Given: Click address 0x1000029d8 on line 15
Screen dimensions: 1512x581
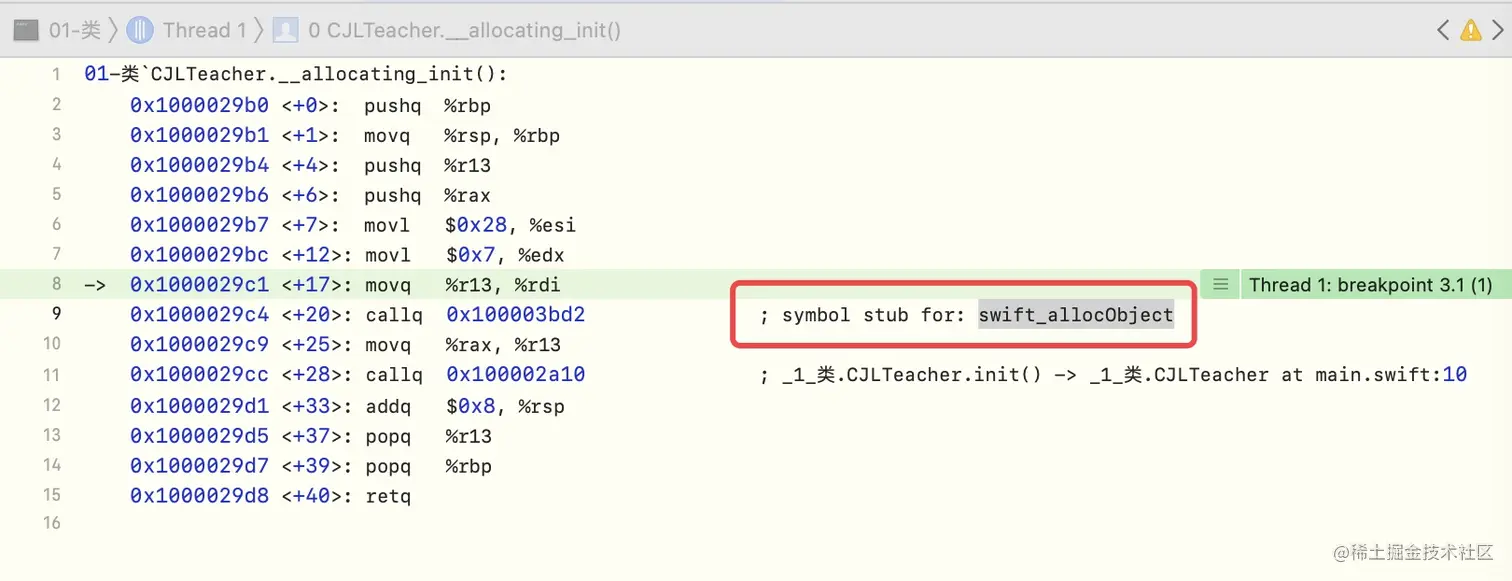Looking at the screenshot, I should point(199,496).
